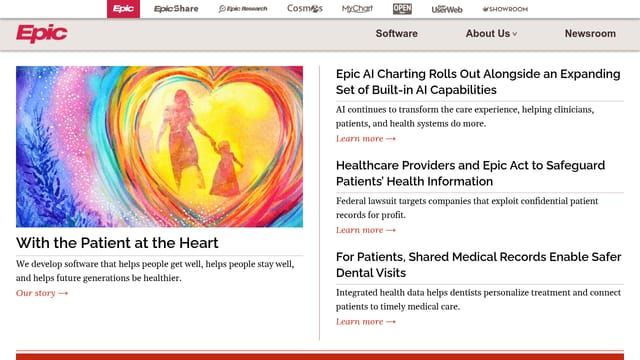Viewport: 640px width, 360px height.
Task: Expand the About Us dropdown
Action: 491,33
